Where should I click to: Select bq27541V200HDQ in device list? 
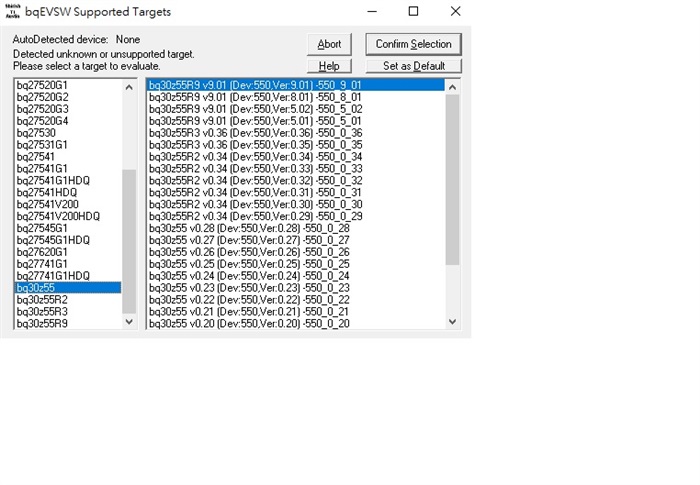[68, 216]
